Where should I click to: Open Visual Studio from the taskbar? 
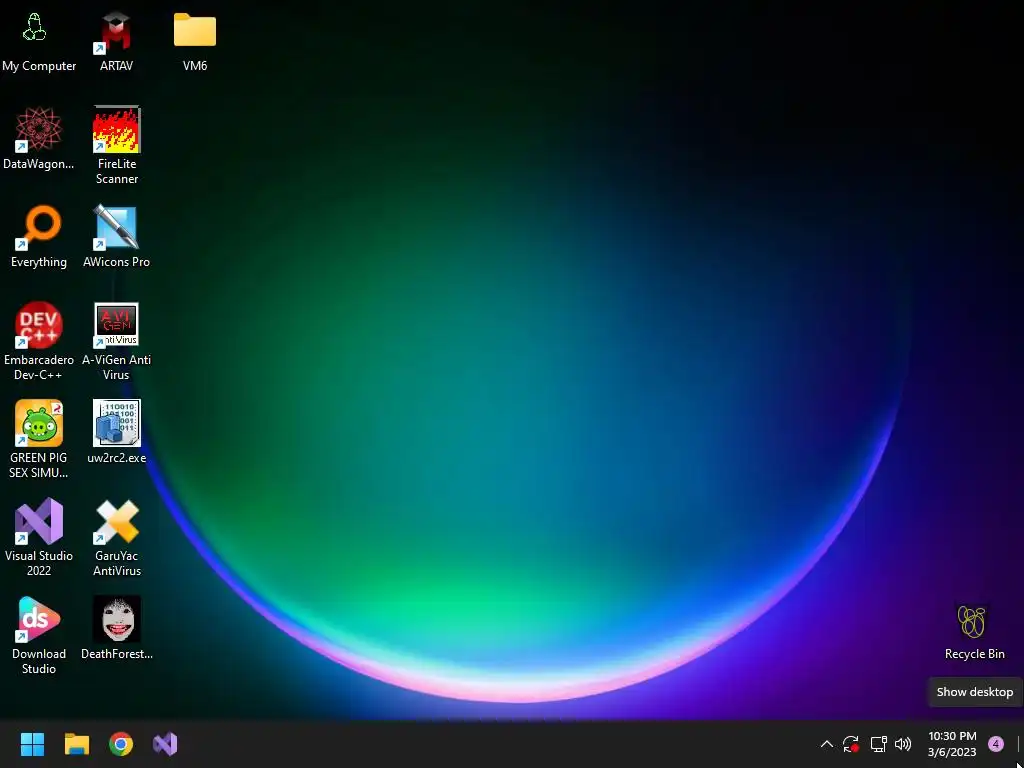[x=165, y=744]
